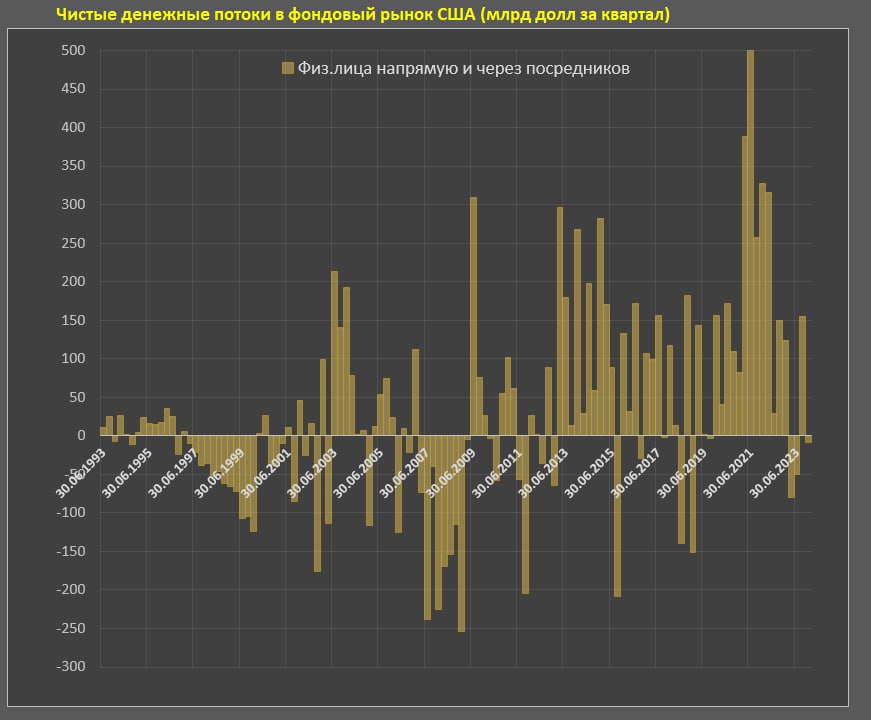Image resolution: width=871 pixels, height=720 pixels.
Task: Click the 100 value axis label
Action: coord(73,359)
